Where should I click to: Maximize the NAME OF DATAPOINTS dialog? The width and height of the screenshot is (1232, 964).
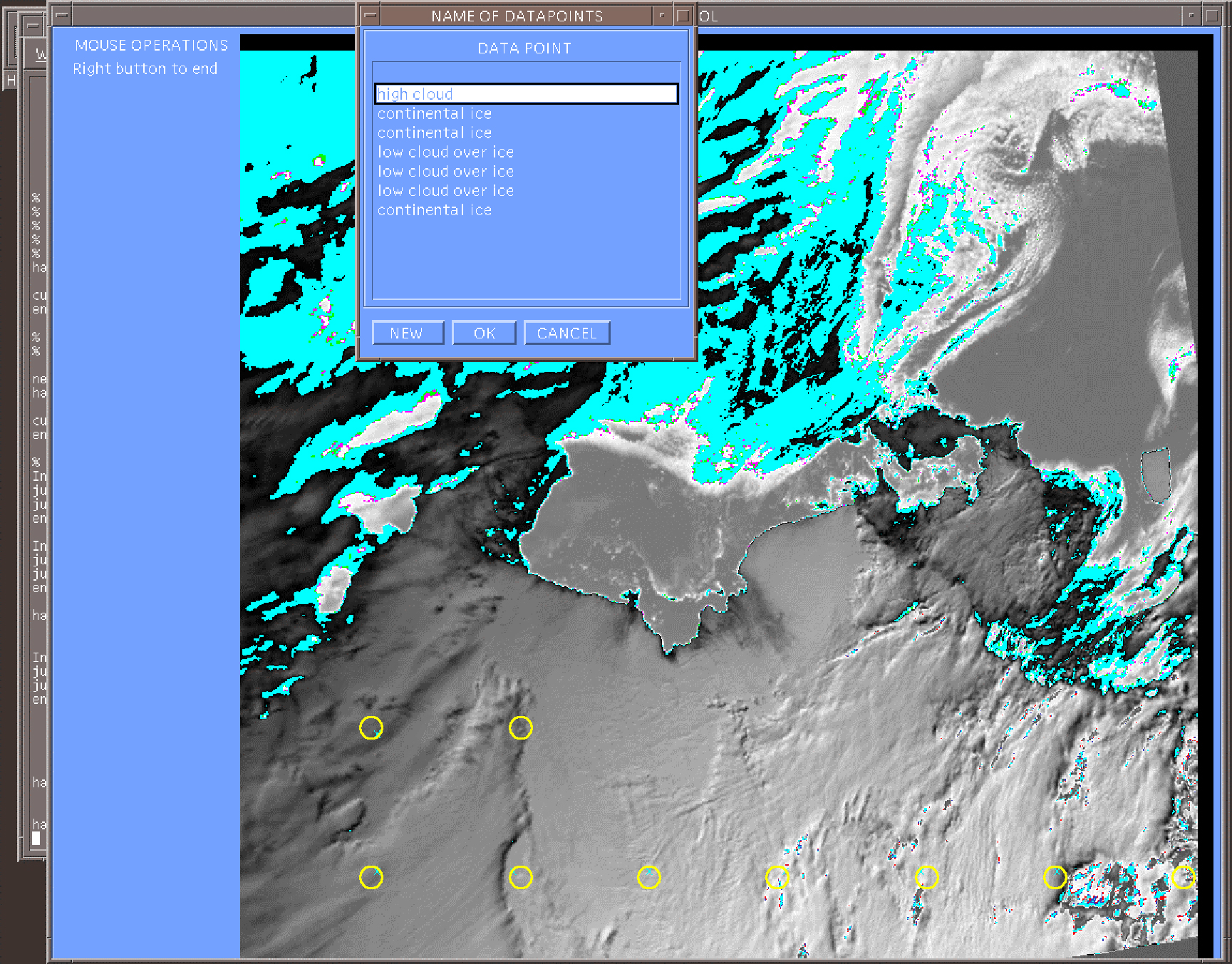pos(683,15)
